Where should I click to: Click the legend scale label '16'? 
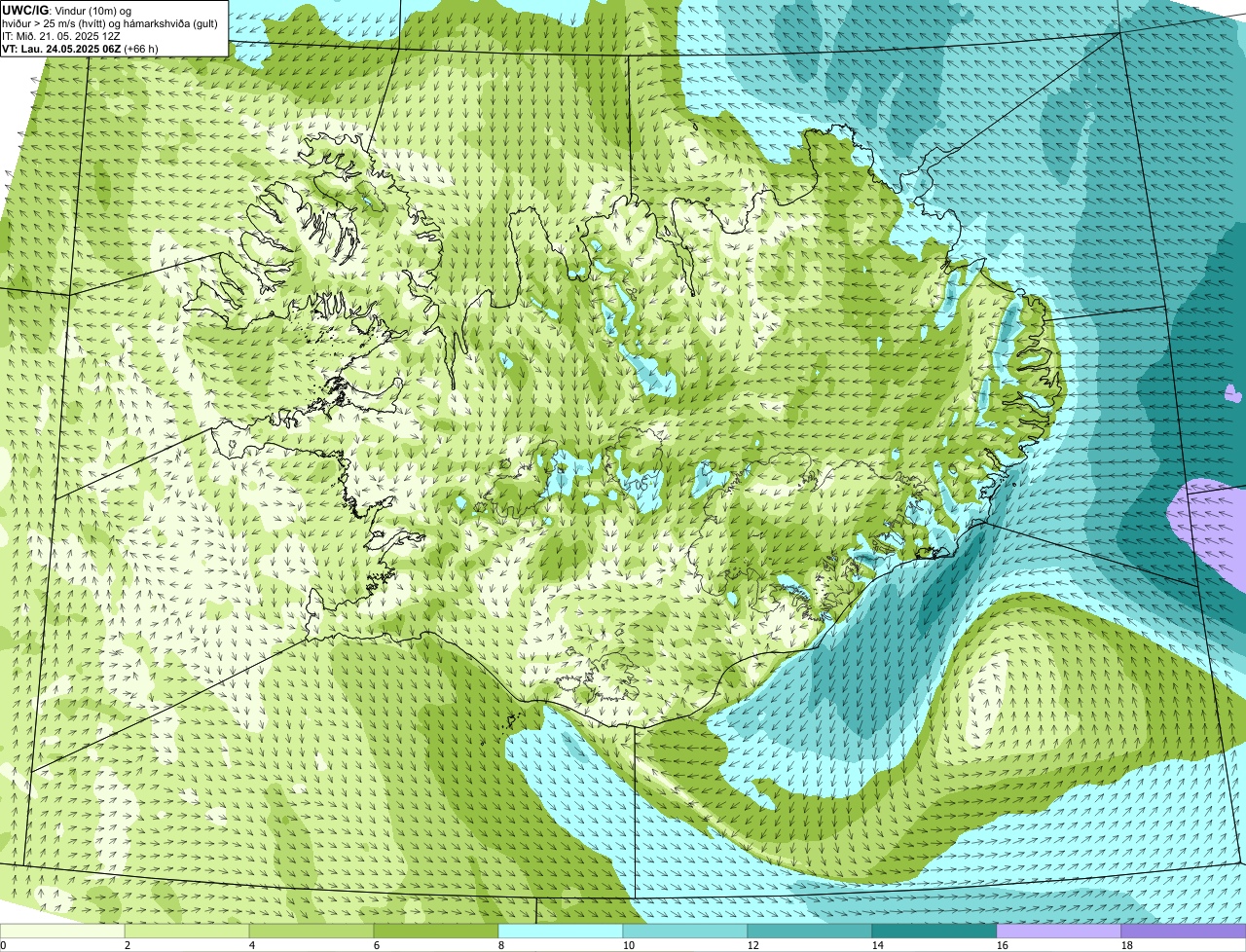point(1002,945)
